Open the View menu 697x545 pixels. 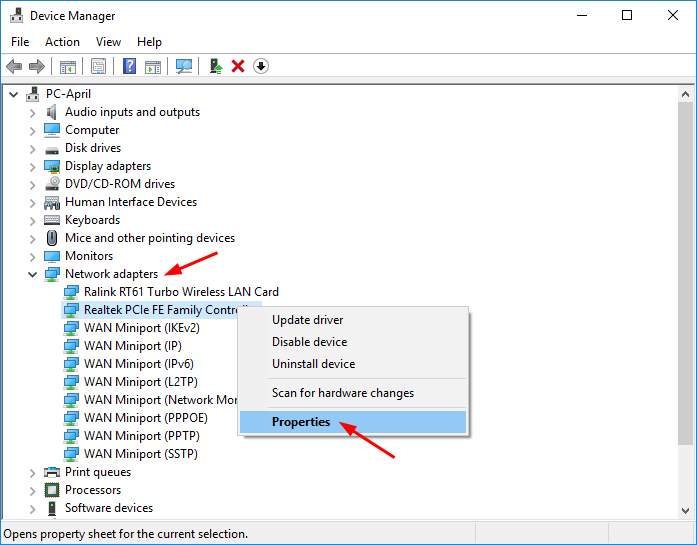click(x=108, y=42)
